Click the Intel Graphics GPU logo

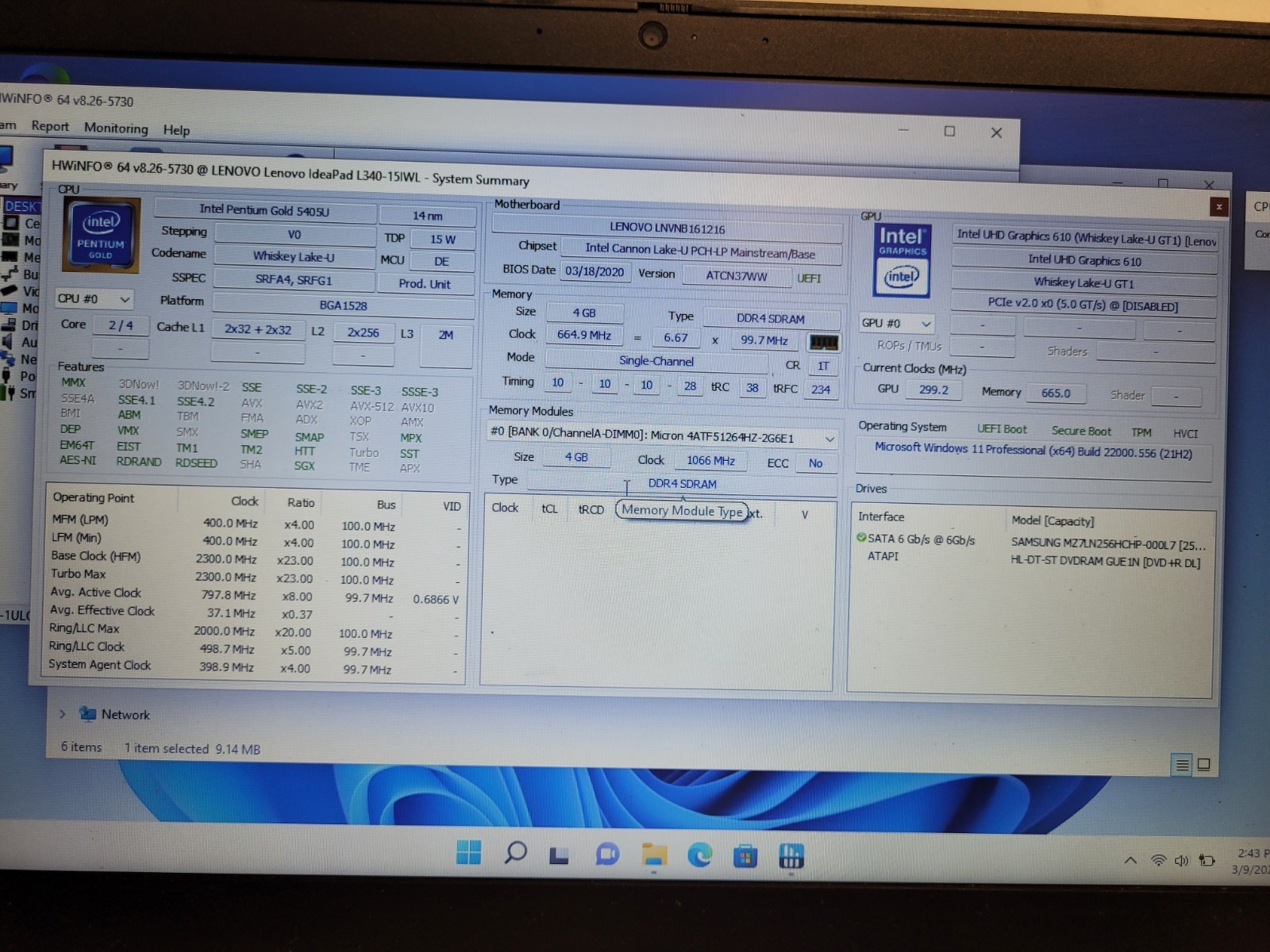click(902, 260)
